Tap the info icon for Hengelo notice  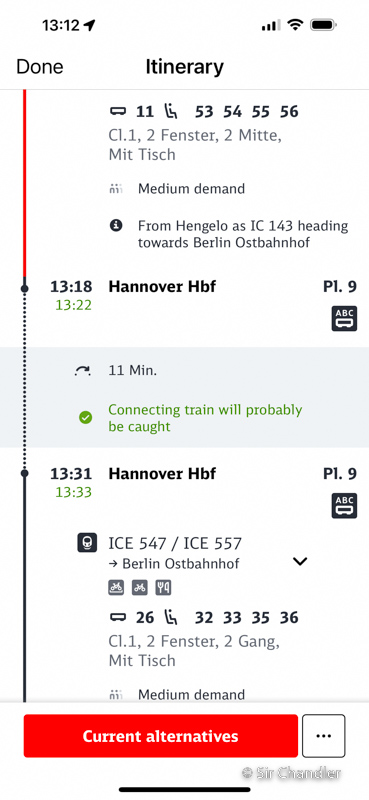116,226
